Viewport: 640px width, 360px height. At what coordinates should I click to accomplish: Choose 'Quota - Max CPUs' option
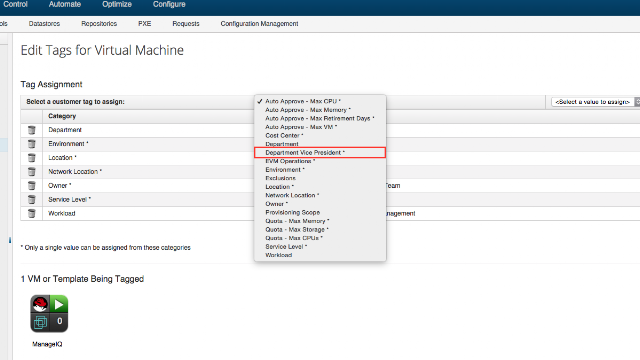pyautogui.click(x=320, y=238)
